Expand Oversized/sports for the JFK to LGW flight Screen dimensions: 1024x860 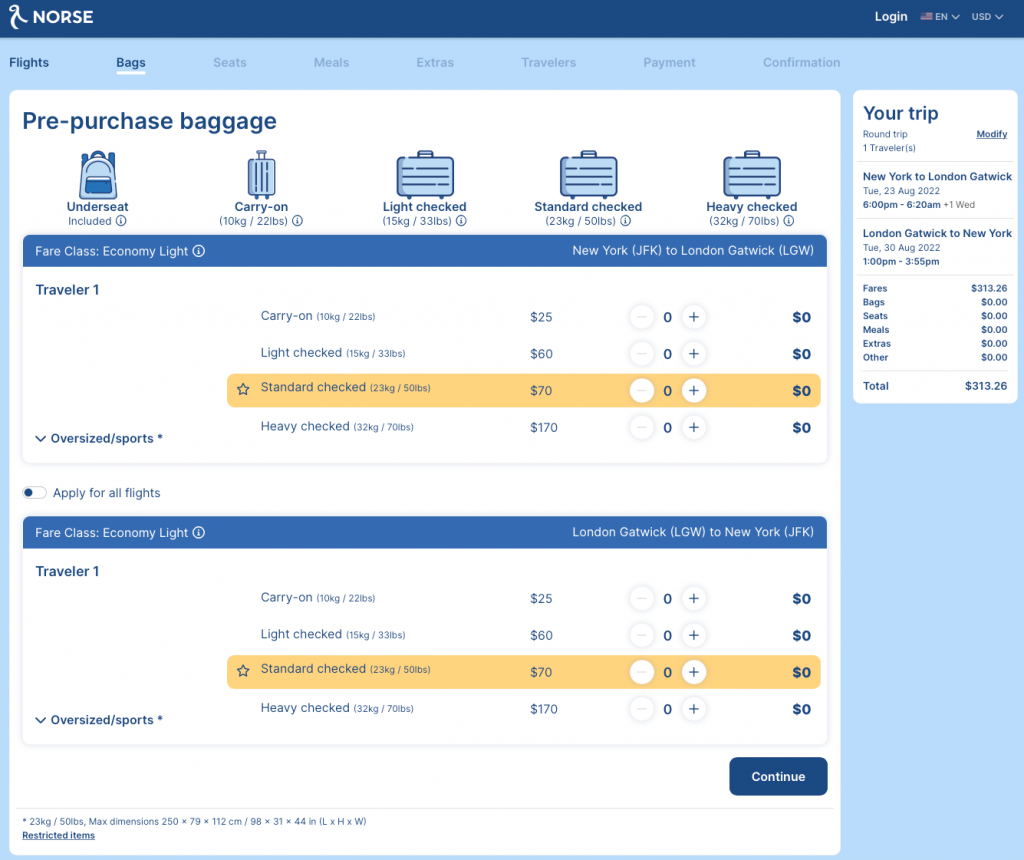98,438
